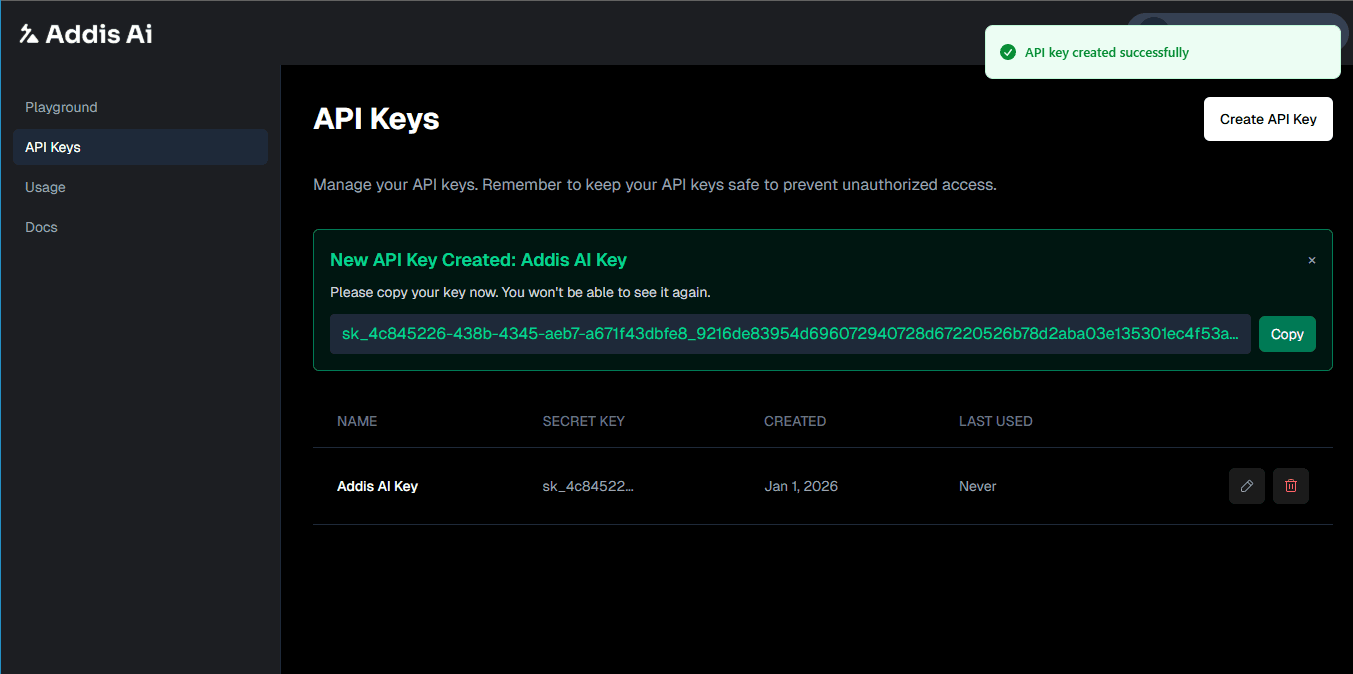Screen dimensions: 1353x674
Task: Dismiss the New API Key Created banner
Action: (1311, 260)
